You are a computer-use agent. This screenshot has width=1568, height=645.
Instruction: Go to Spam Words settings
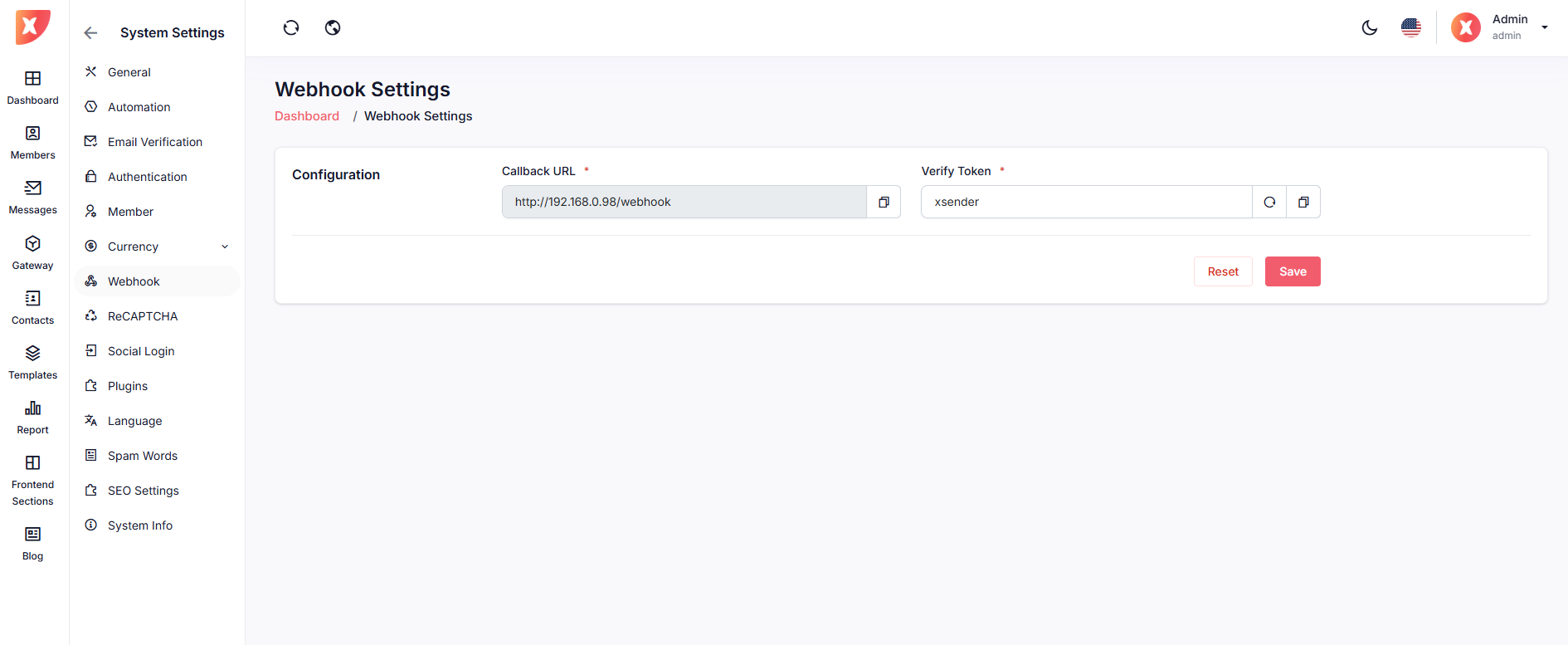pyautogui.click(x=143, y=456)
